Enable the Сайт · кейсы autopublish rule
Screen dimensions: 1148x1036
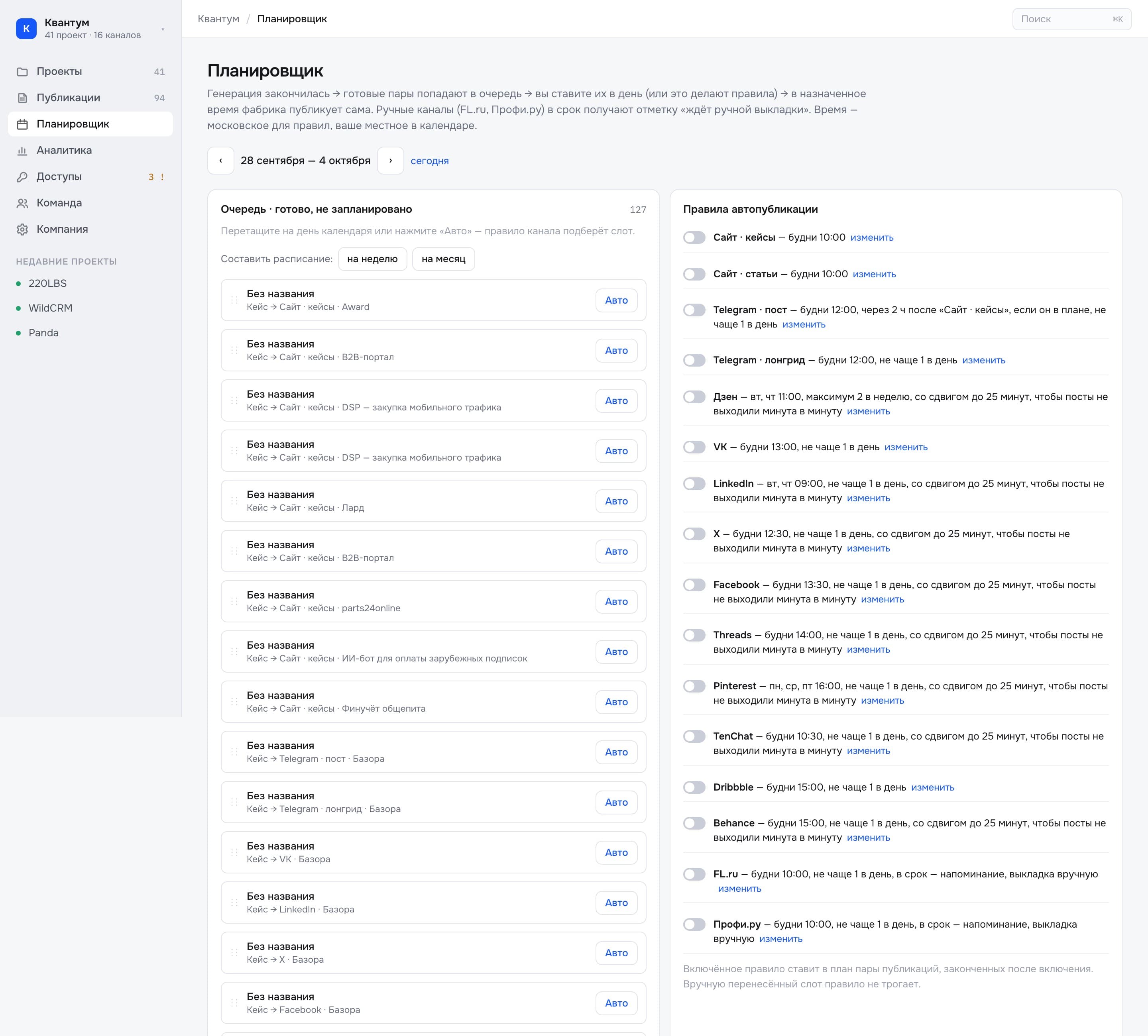point(694,237)
